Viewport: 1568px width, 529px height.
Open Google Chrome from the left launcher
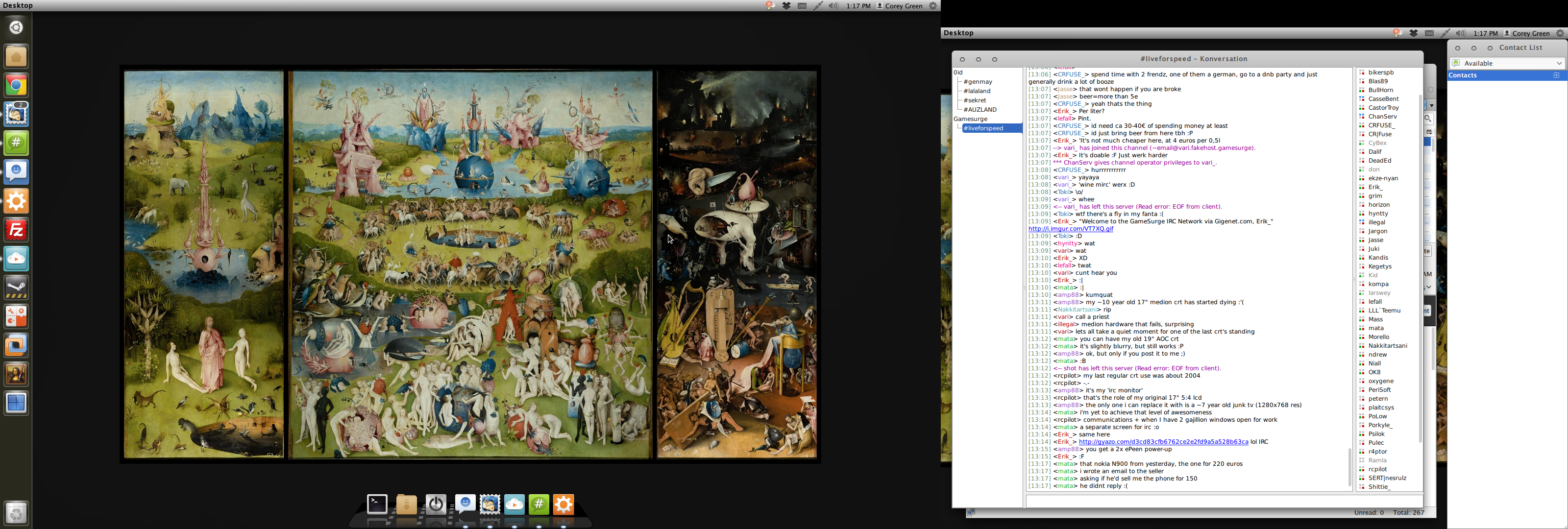coord(17,85)
